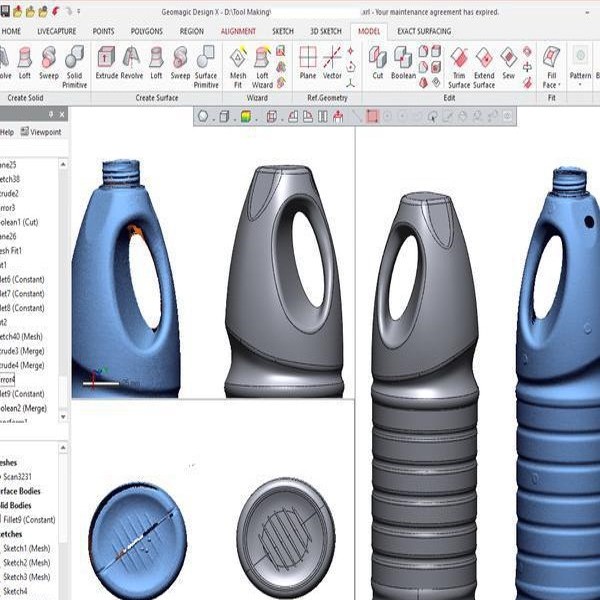The width and height of the screenshot is (600, 600).
Task: Open the Loft Wizard tool
Action: tap(262, 62)
